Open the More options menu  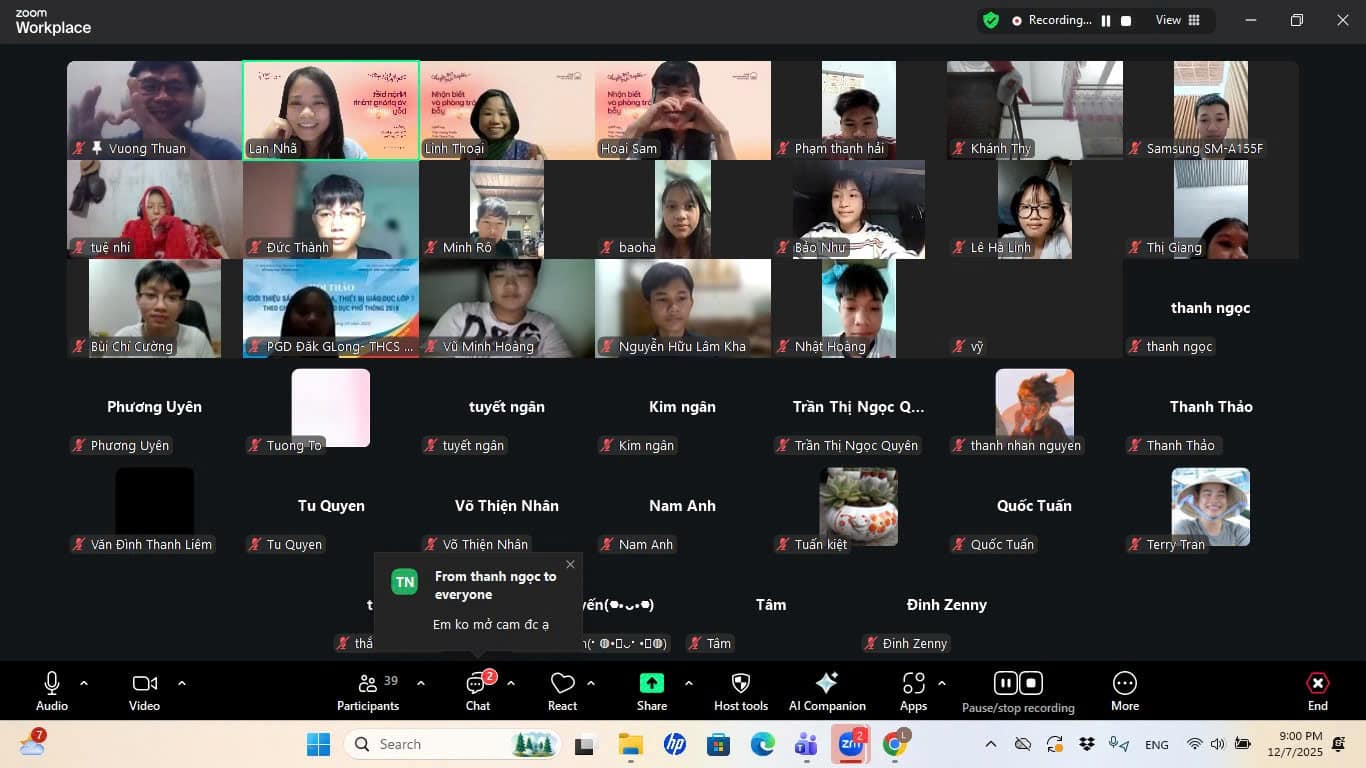tap(1124, 690)
